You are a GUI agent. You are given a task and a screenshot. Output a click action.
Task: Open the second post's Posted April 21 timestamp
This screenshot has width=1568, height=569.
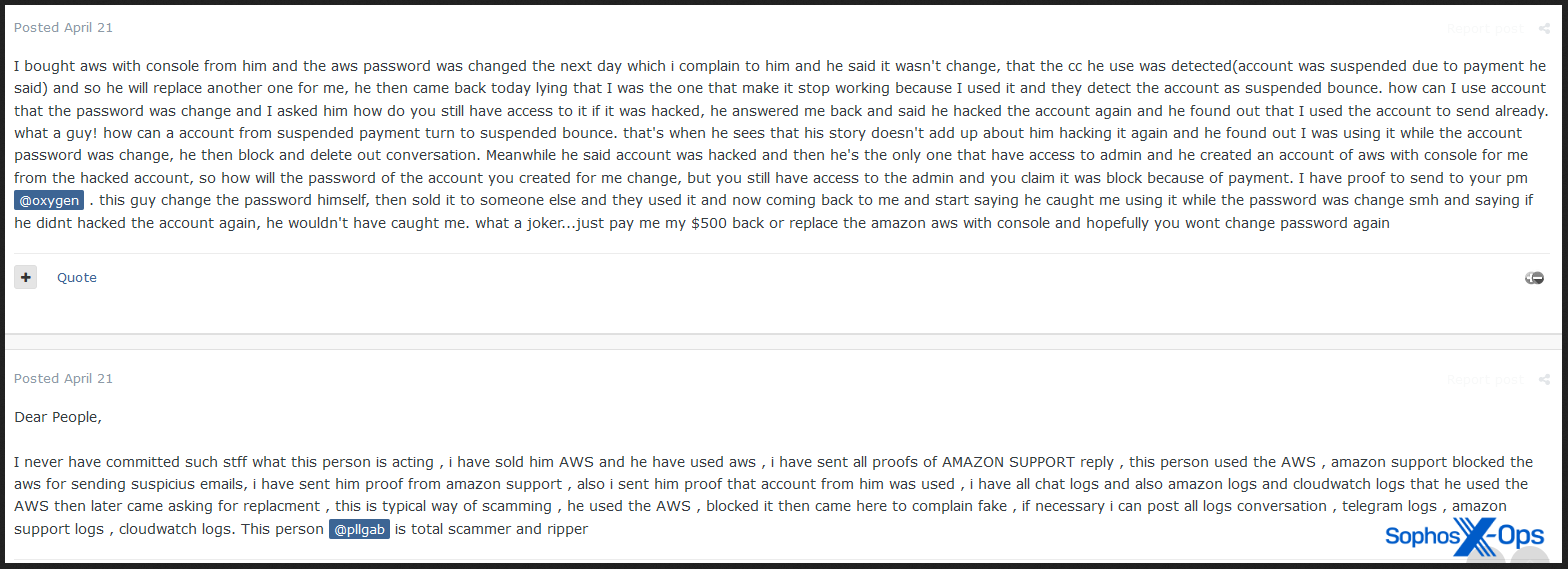tap(63, 379)
